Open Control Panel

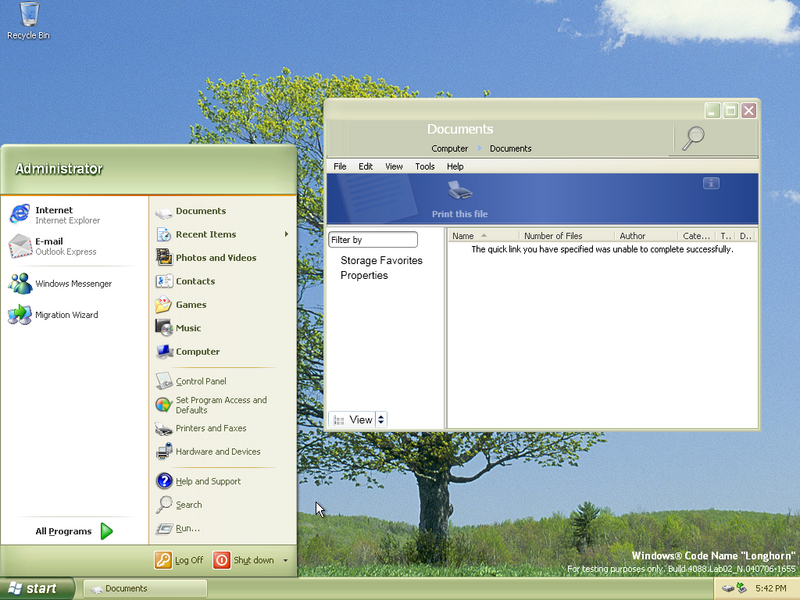click(x=200, y=381)
